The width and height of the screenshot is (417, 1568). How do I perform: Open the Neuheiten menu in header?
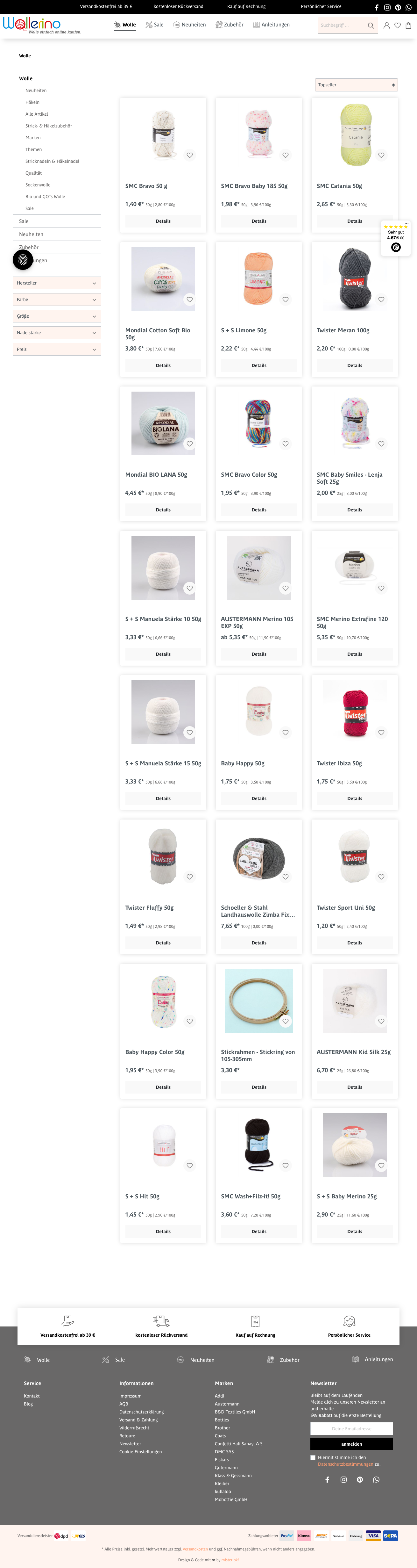tap(190, 25)
